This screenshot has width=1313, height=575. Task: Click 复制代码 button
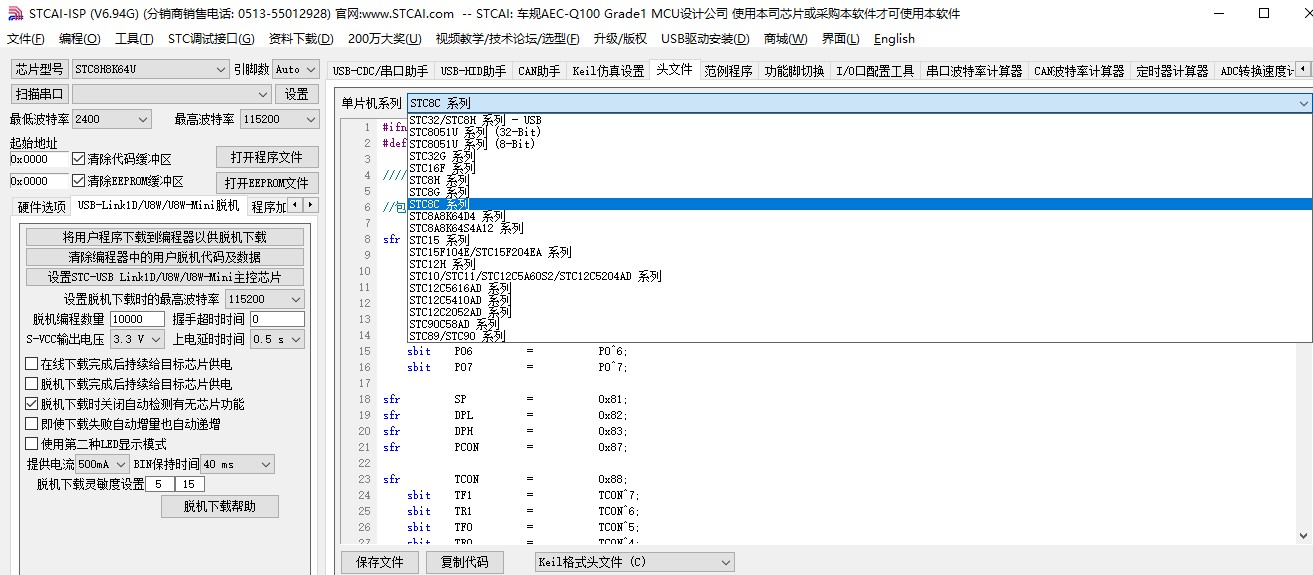[x=465, y=562]
